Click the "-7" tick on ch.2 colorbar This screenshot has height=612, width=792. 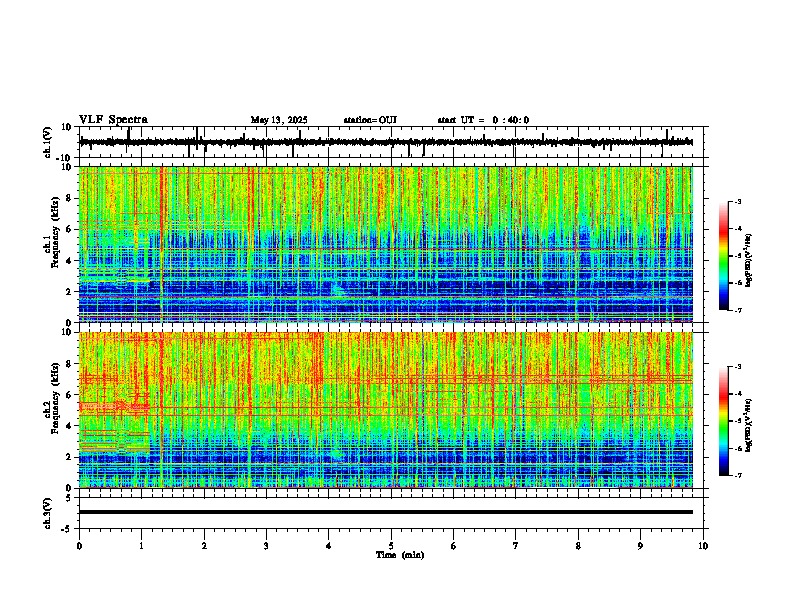pos(738,475)
